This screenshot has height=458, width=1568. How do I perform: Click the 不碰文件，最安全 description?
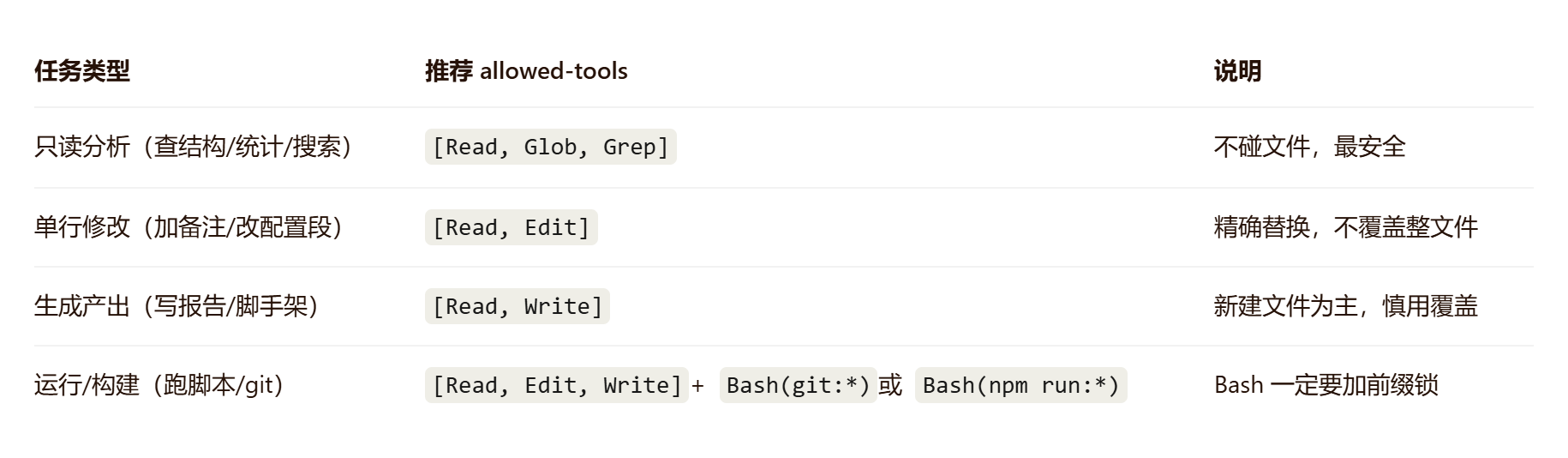(x=1310, y=147)
